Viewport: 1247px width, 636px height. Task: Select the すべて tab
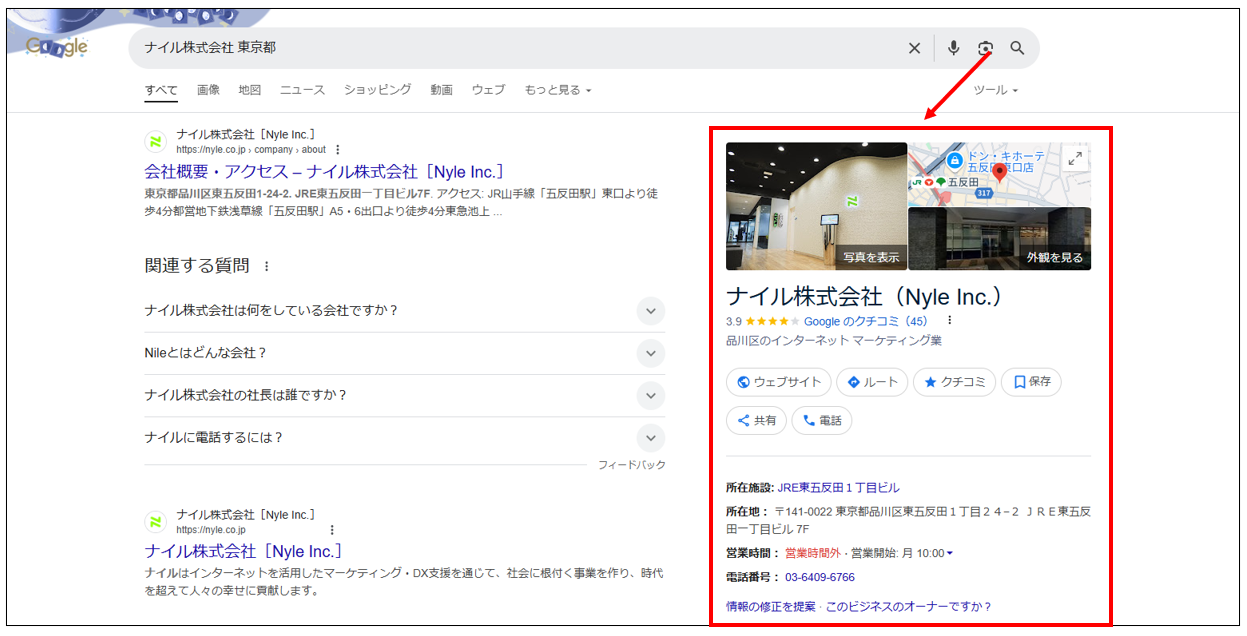click(161, 90)
